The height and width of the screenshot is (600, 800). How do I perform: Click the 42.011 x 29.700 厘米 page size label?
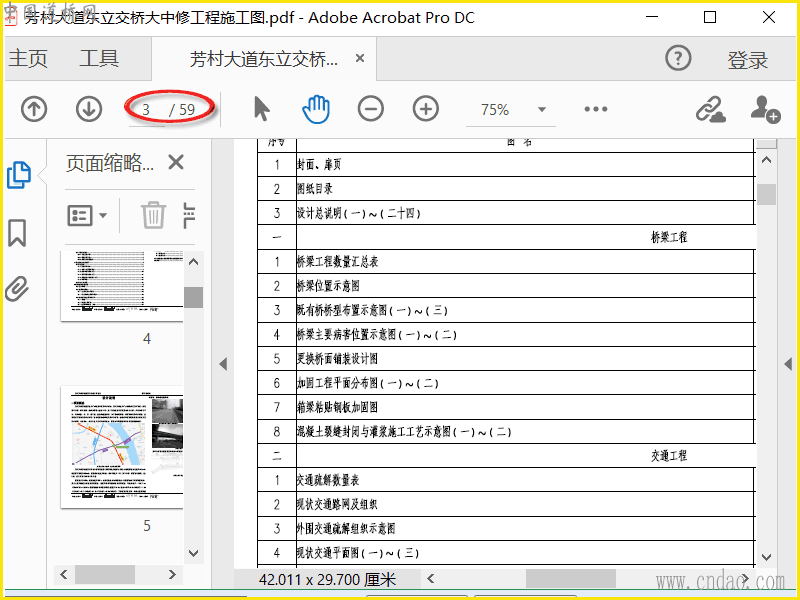pos(327,580)
